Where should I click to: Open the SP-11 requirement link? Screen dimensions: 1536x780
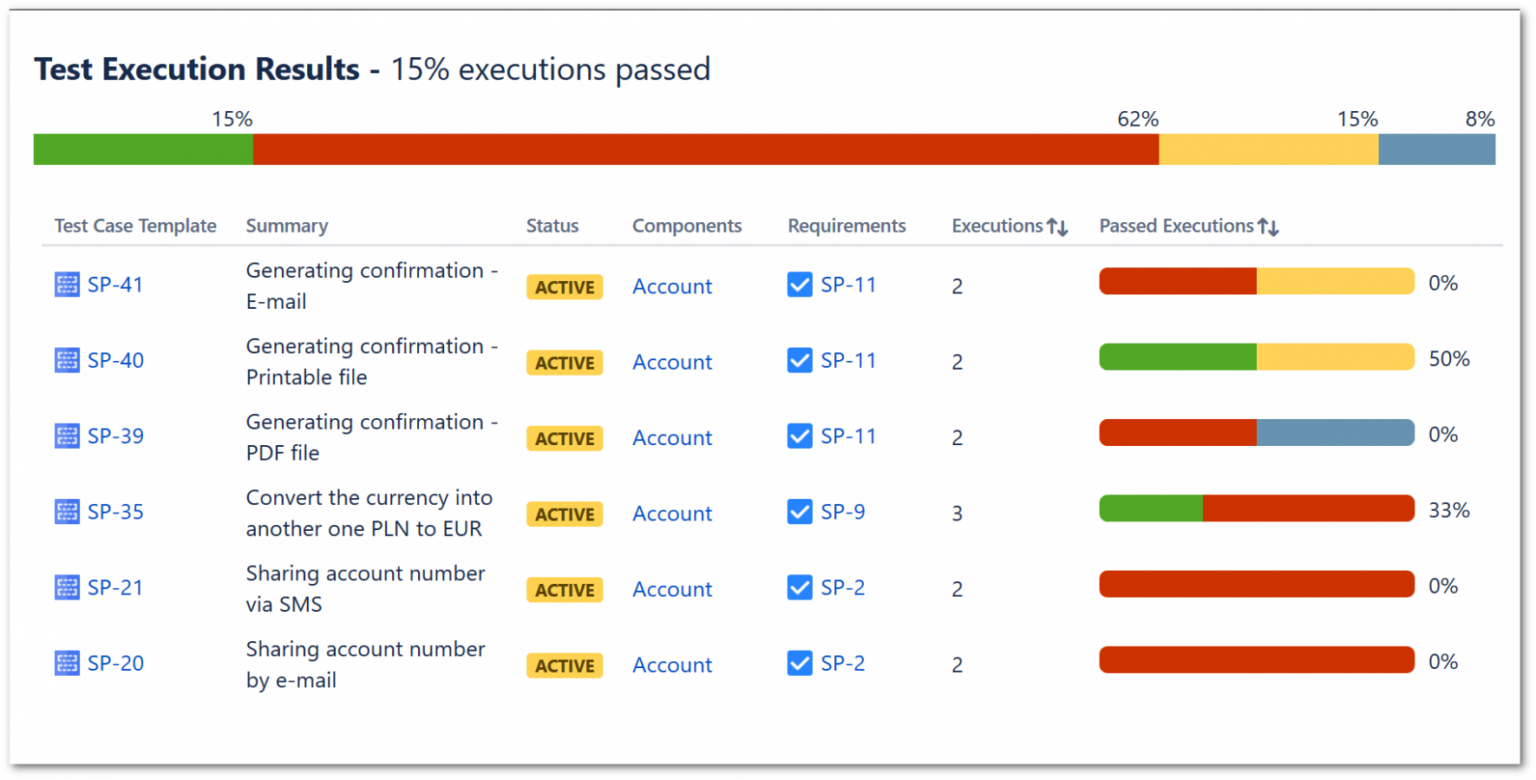coord(849,284)
